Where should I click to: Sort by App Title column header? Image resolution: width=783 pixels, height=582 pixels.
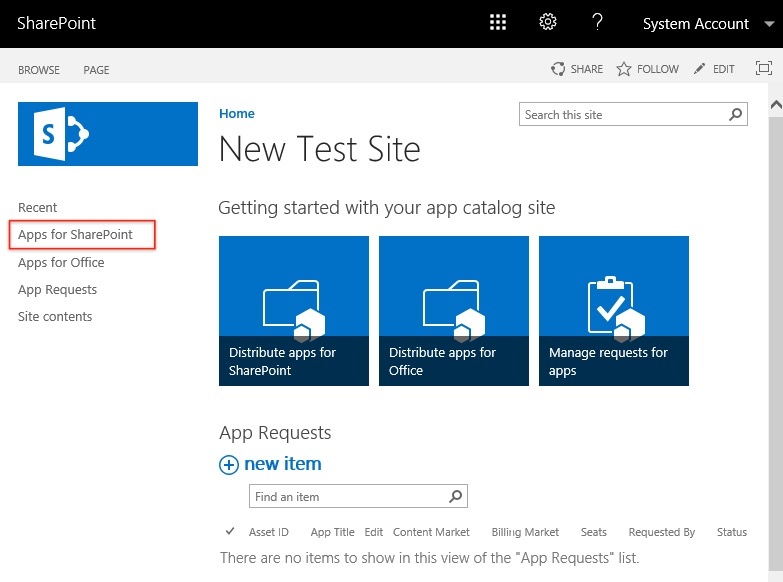[333, 532]
